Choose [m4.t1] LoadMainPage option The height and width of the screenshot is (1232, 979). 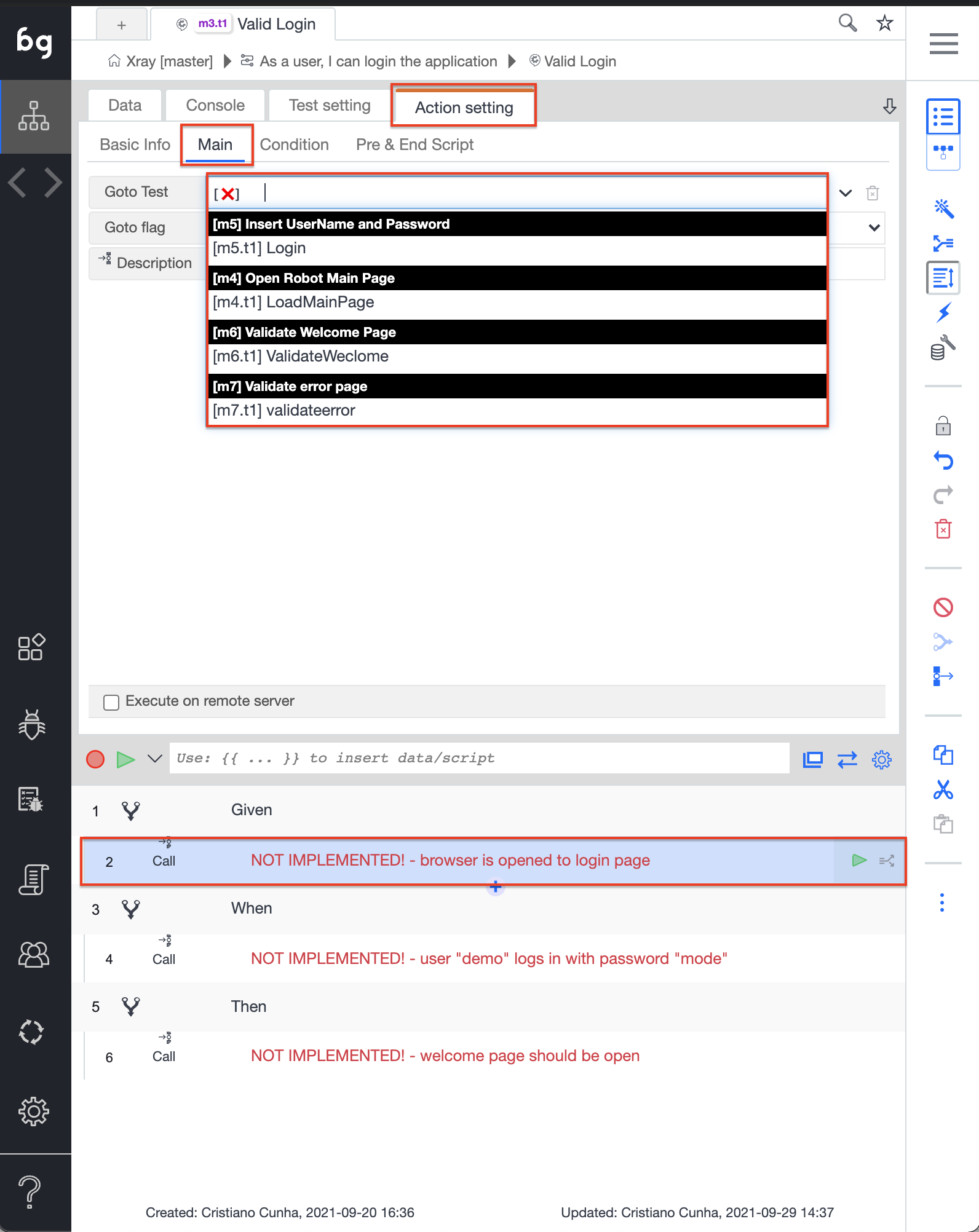tap(517, 302)
